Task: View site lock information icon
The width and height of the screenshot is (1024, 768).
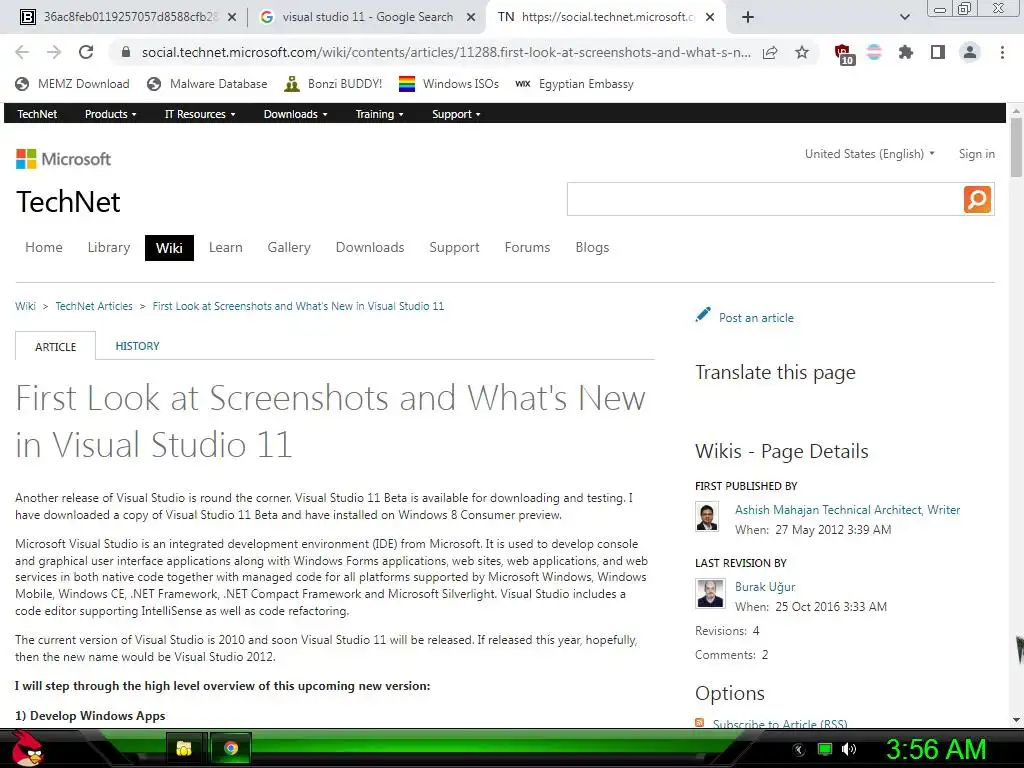Action: (x=126, y=52)
